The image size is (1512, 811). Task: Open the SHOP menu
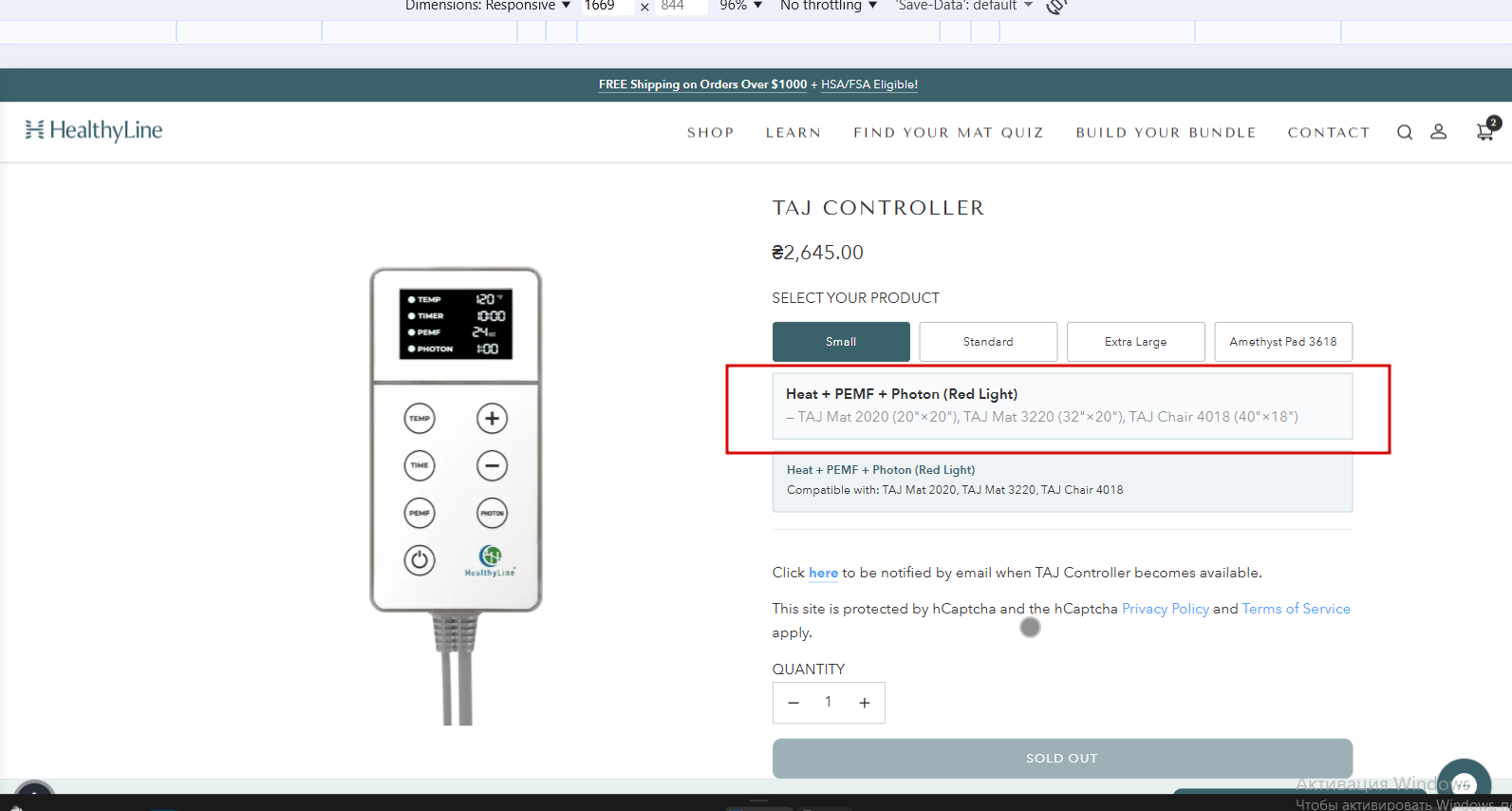click(711, 133)
